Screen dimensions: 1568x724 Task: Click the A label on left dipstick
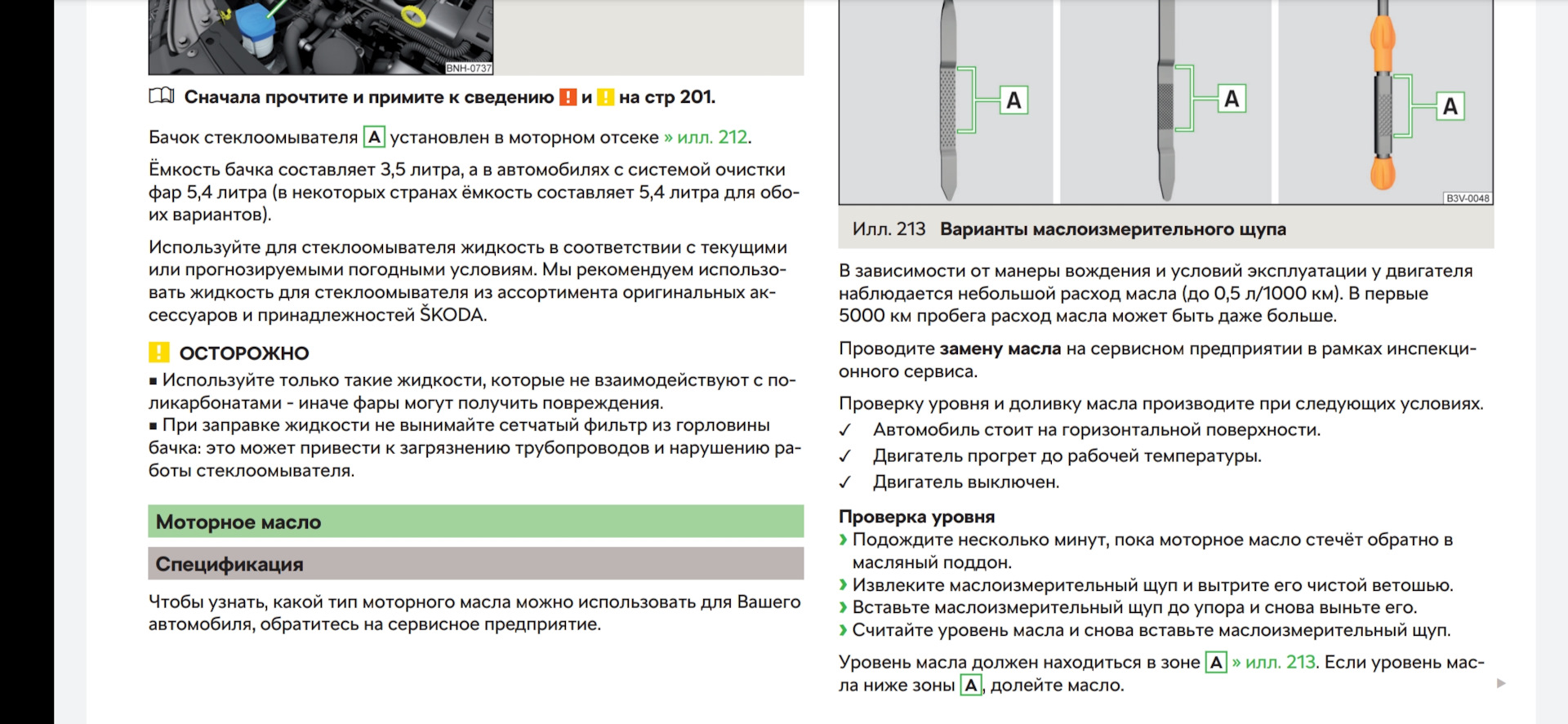pos(1013,100)
